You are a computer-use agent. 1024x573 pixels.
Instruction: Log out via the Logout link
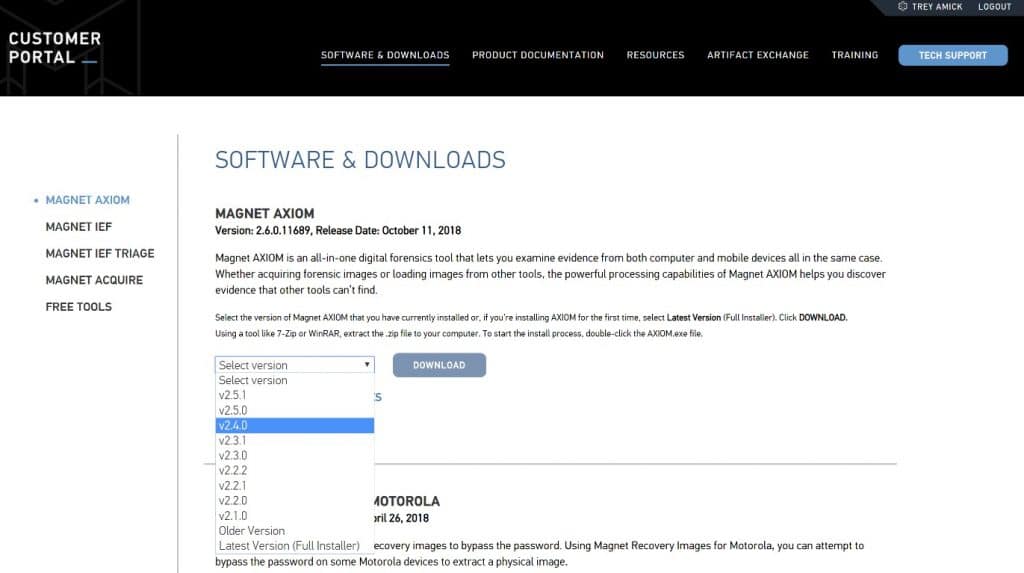coord(994,7)
